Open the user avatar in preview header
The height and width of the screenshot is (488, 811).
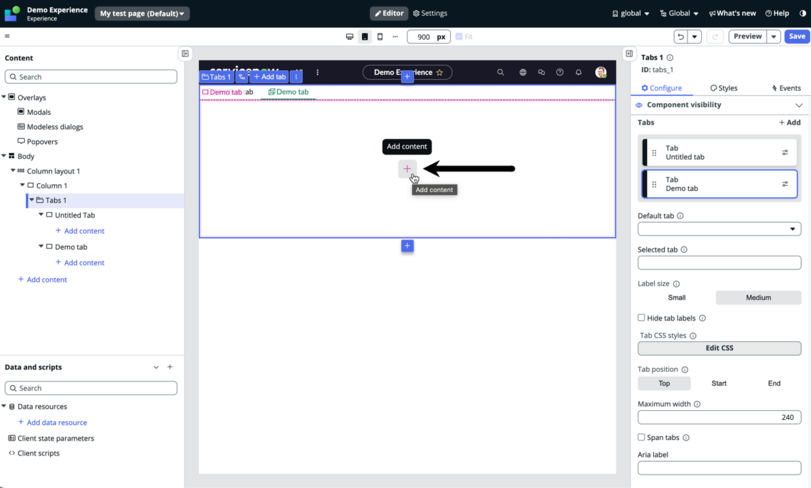(600, 72)
